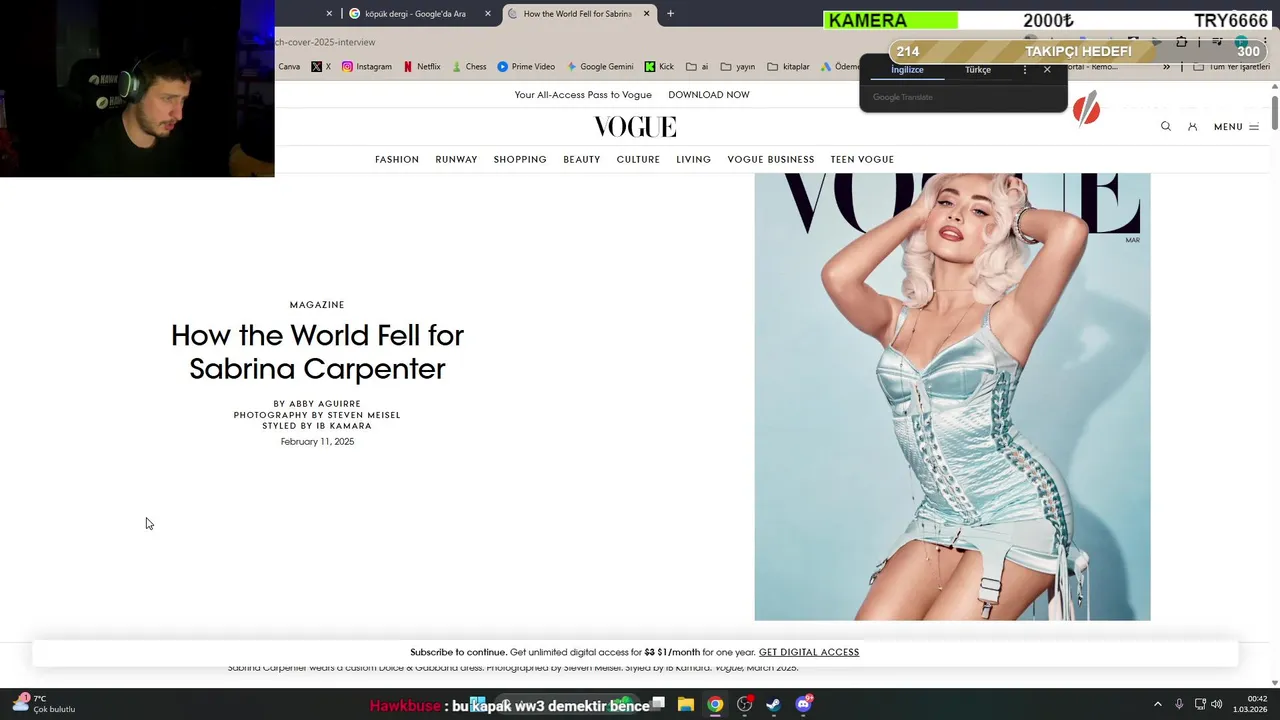Open the Chess bookmark
The width and height of the screenshot is (1280, 720).
pyautogui.click(x=469, y=67)
